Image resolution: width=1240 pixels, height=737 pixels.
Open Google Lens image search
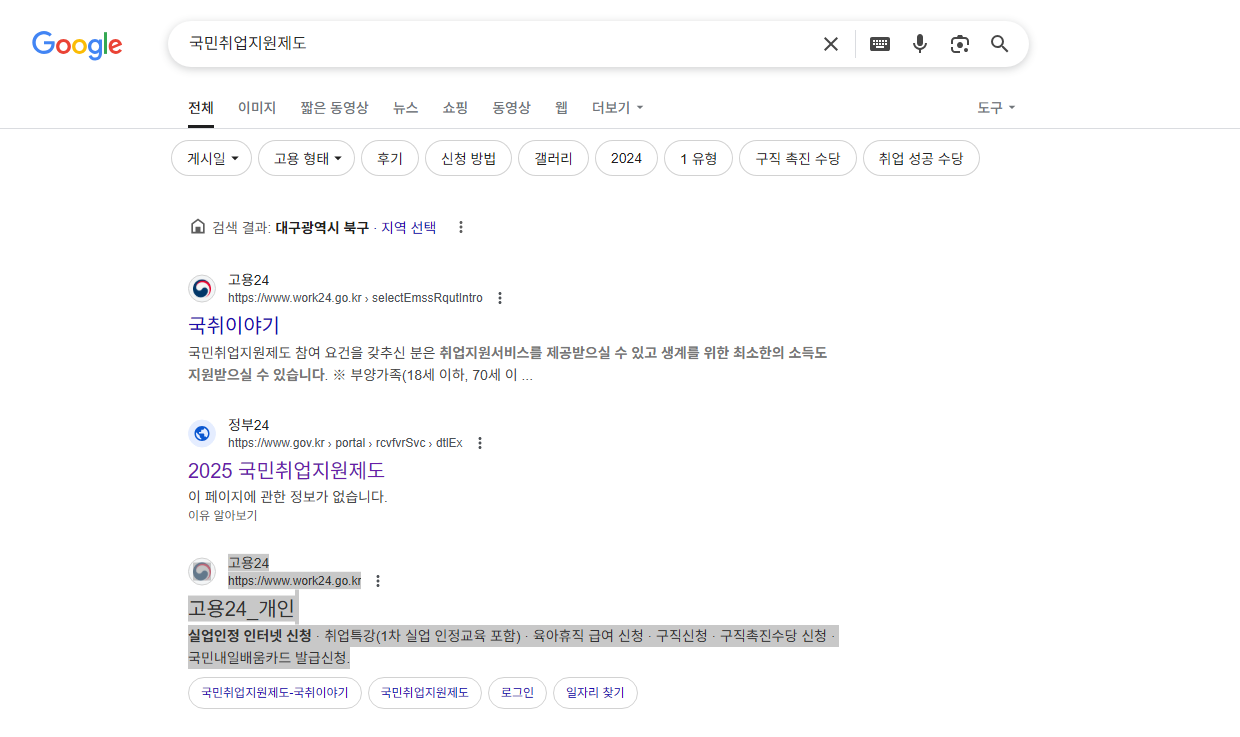[960, 44]
